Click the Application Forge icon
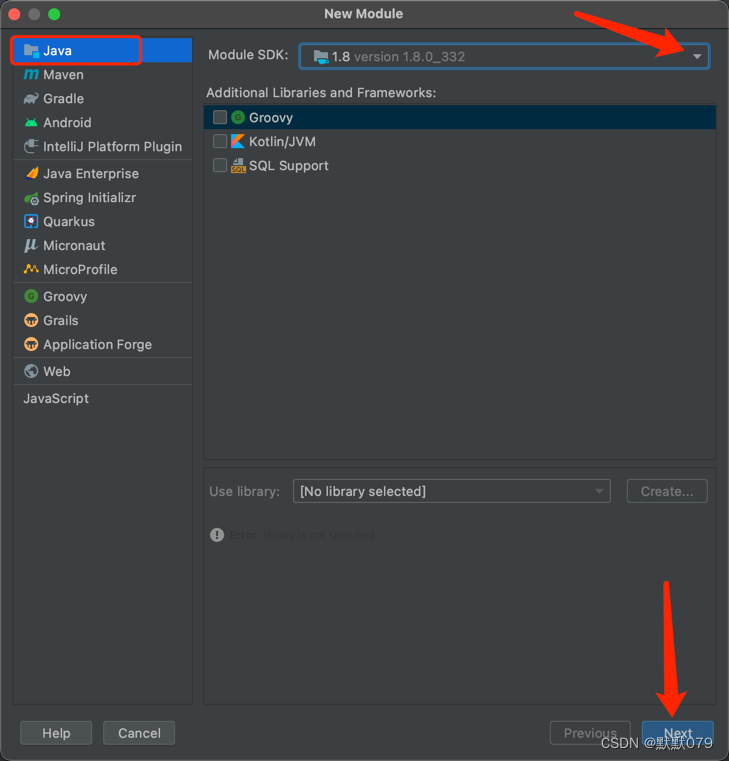Image resolution: width=729 pixels, height=761 pixels. click(x=31, y=344)
